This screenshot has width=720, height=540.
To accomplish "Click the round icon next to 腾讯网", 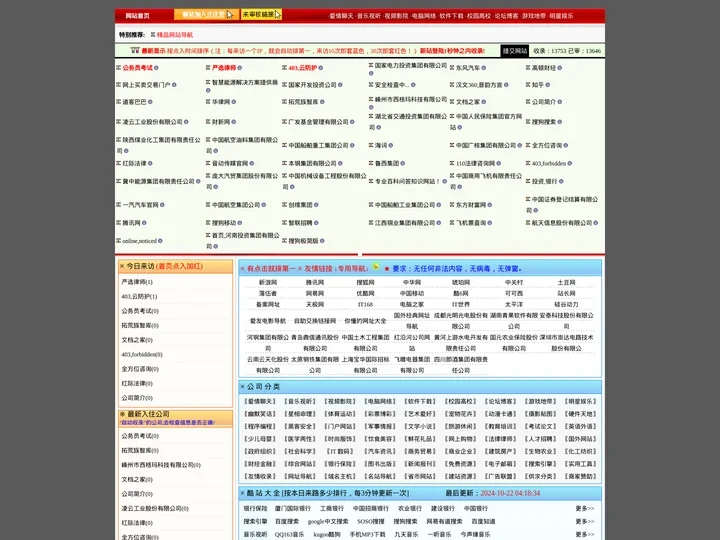I will coord(144,223).
